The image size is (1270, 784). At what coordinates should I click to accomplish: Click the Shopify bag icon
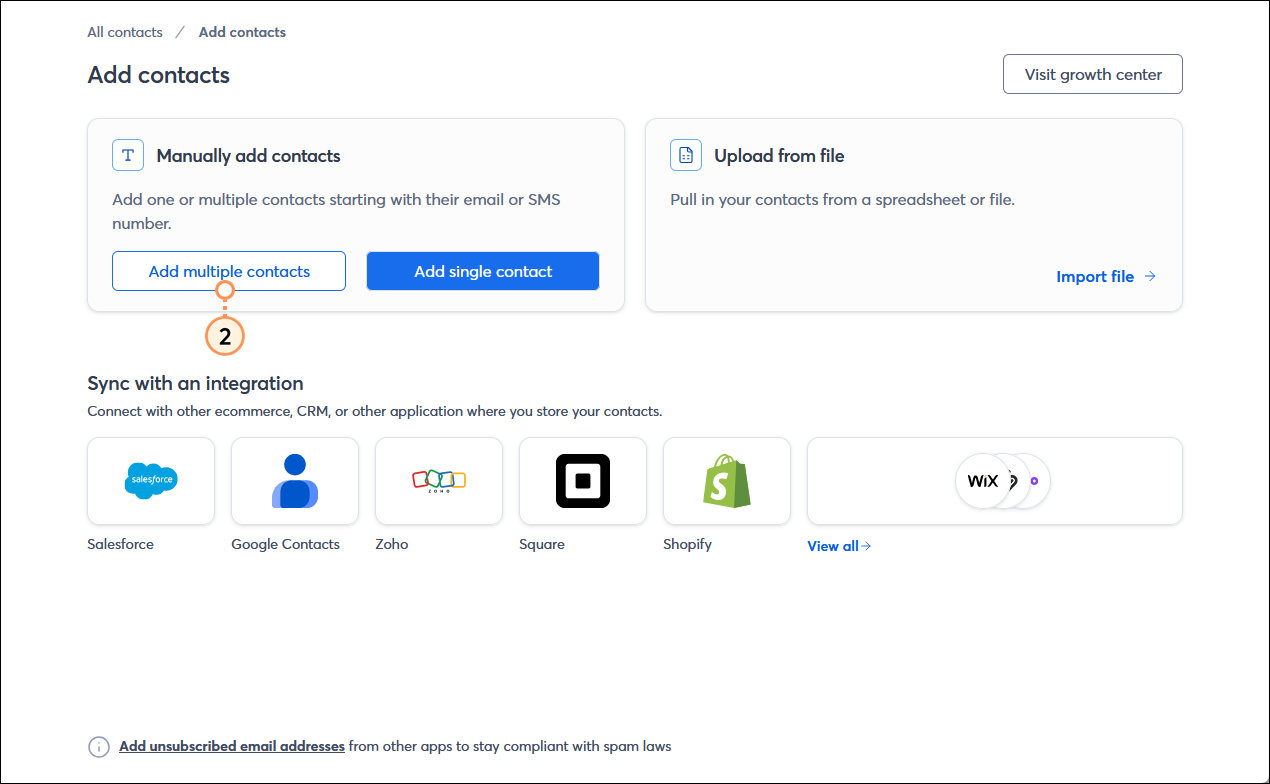click(x=726, y=481)
